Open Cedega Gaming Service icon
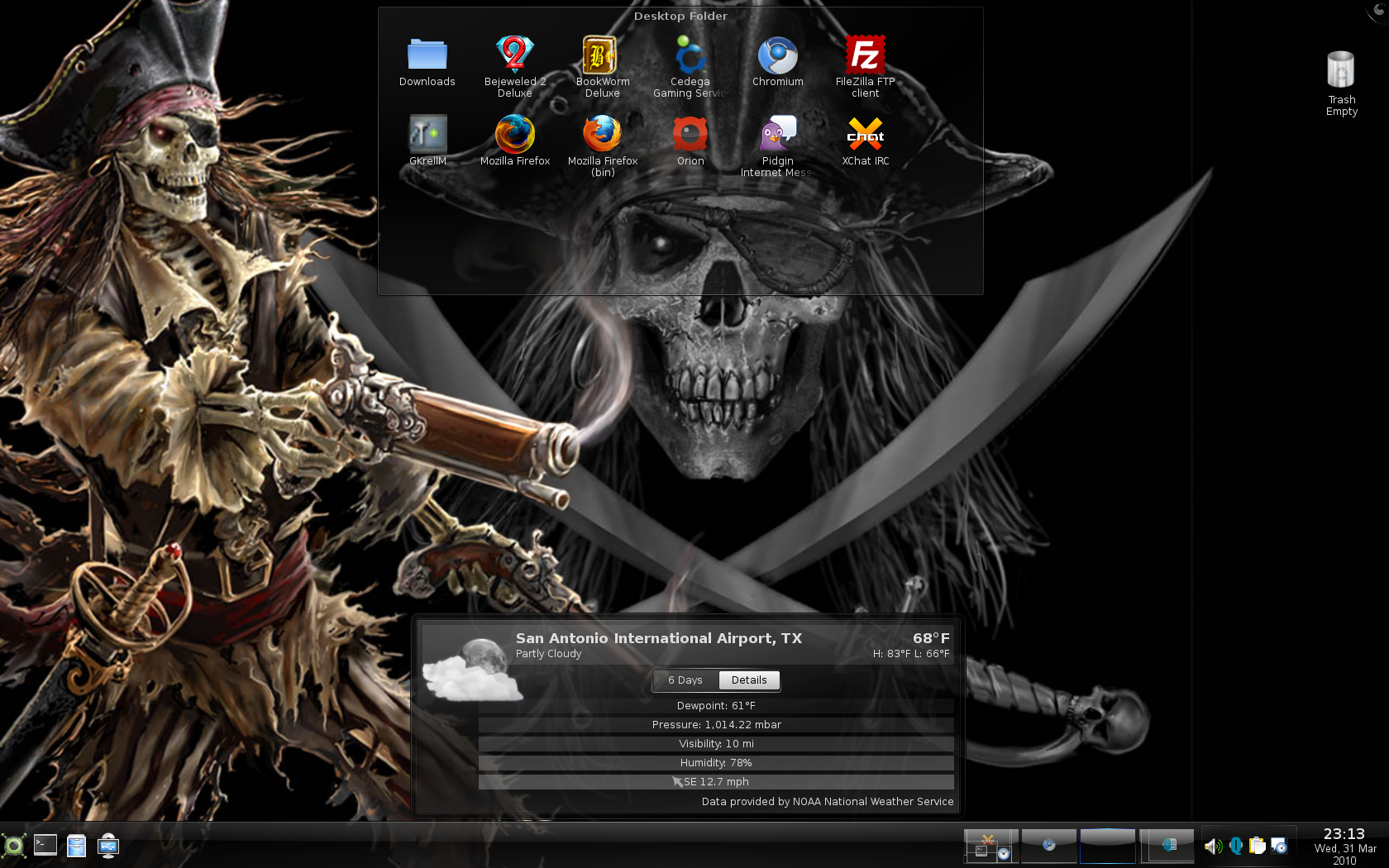Screen dimensions: 1389x868 tap(690, 56)
